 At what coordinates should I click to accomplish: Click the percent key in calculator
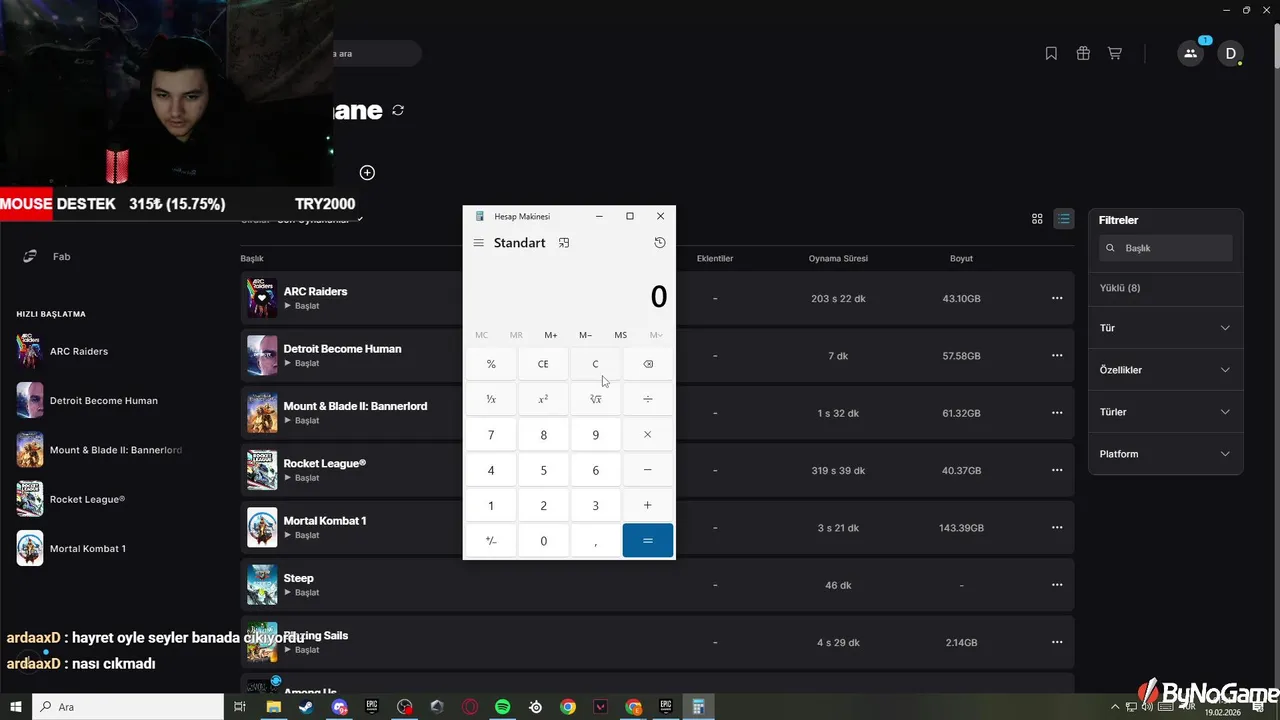coord(491,364)
